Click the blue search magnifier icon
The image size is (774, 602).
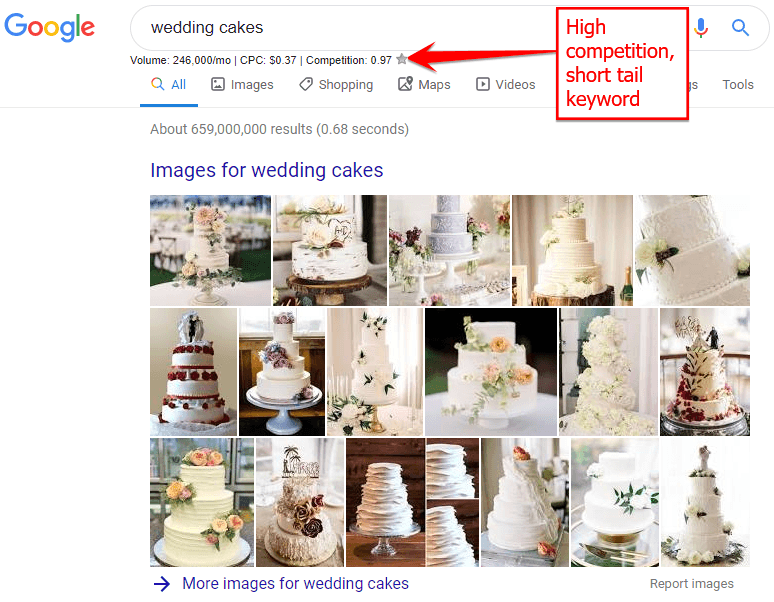740,28
